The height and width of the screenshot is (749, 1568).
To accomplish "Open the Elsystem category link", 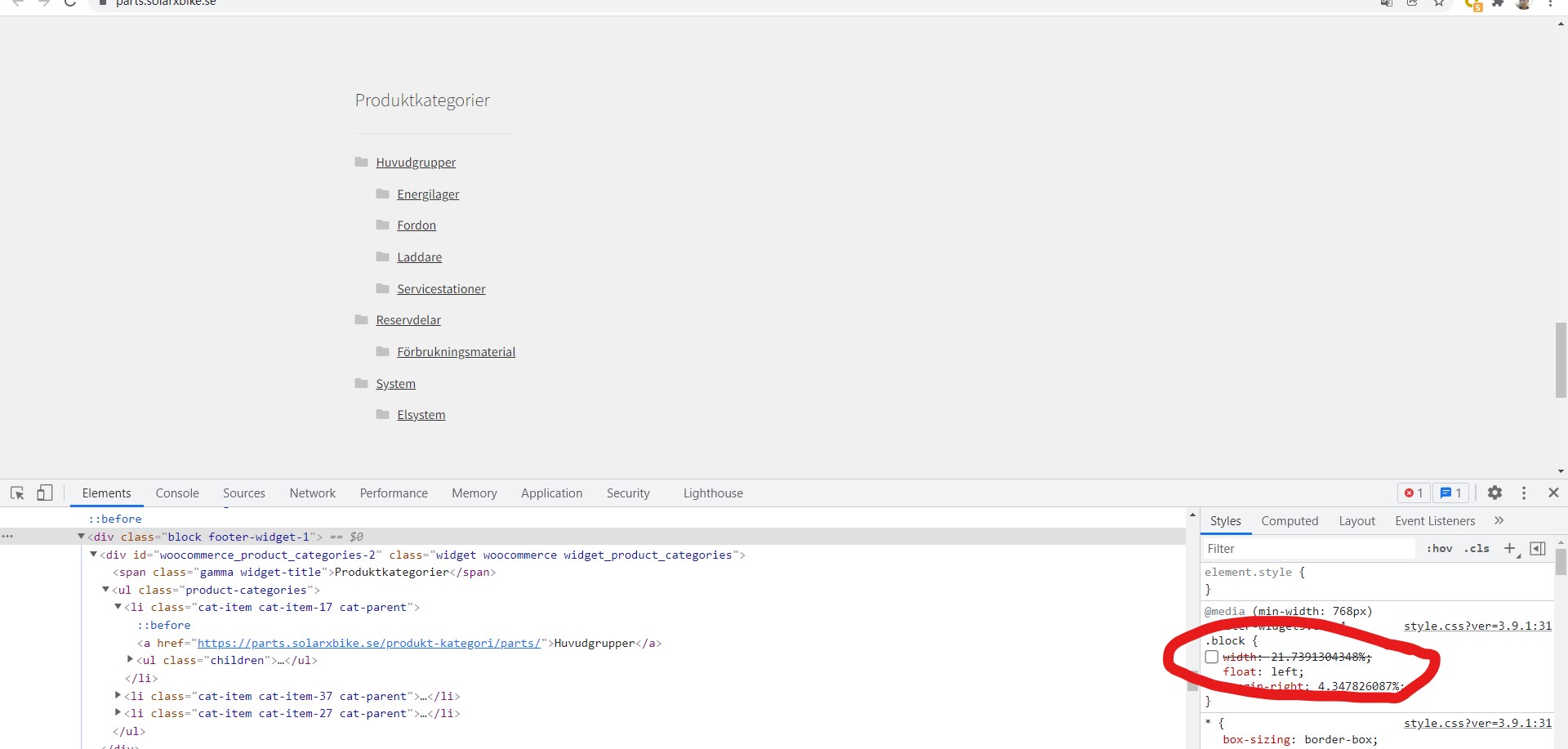I will (421, 415).
